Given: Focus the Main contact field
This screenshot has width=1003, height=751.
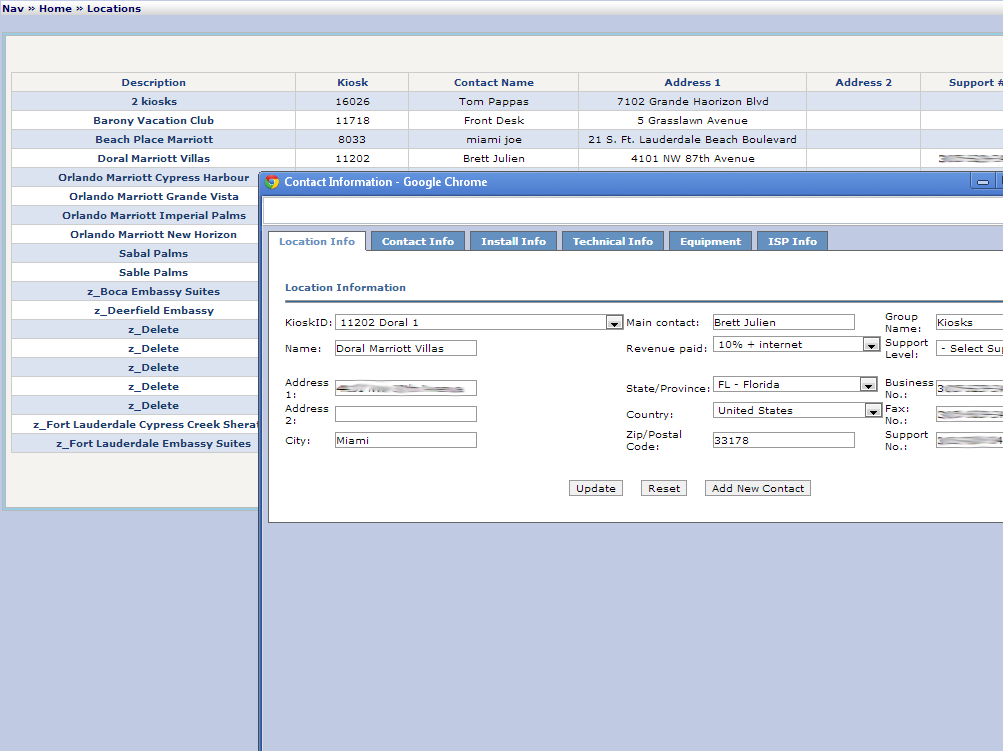Looking at the screenshot, I should click(784, 322).
